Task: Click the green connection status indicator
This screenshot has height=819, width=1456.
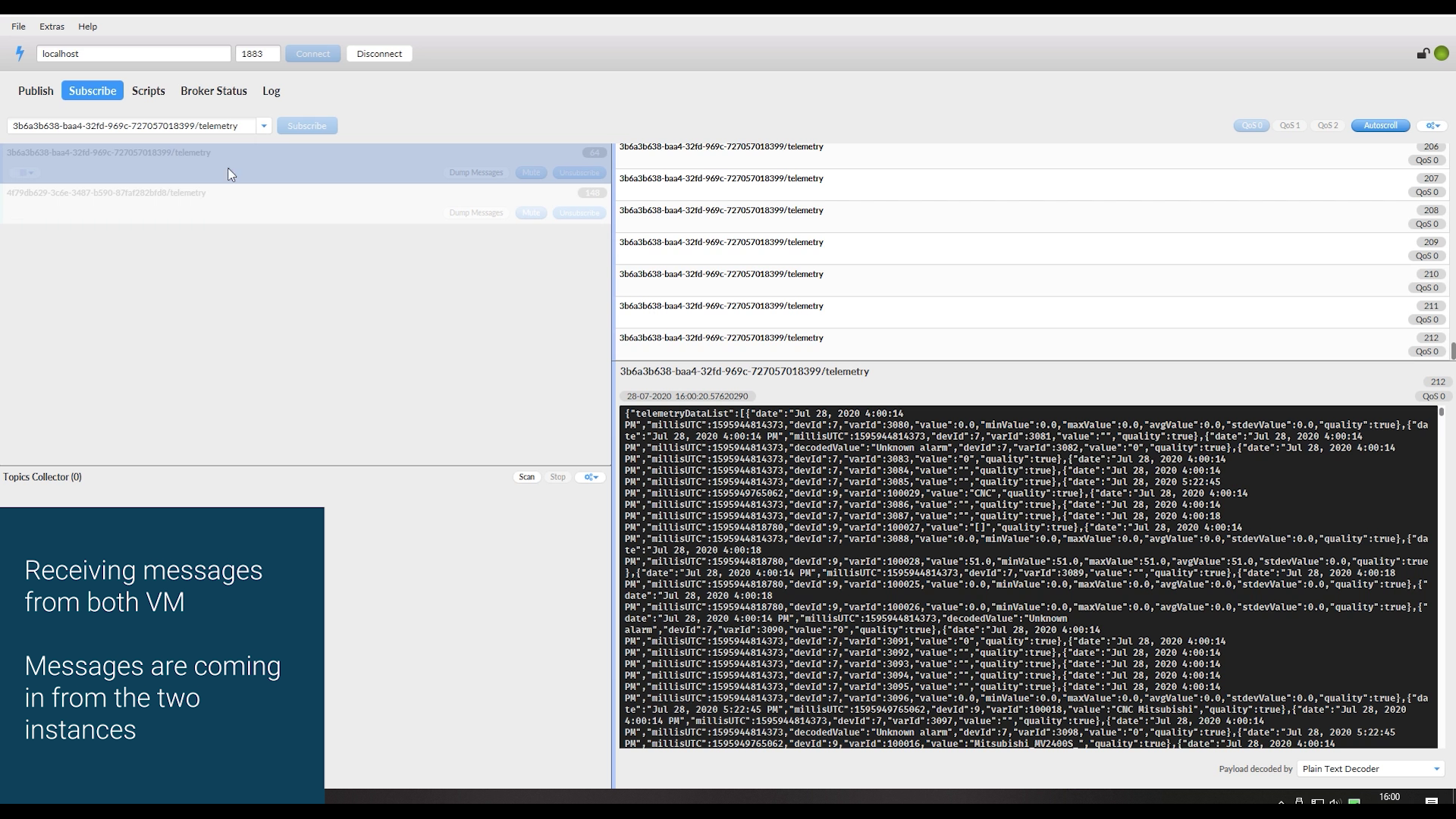Action: (1442, 53)
